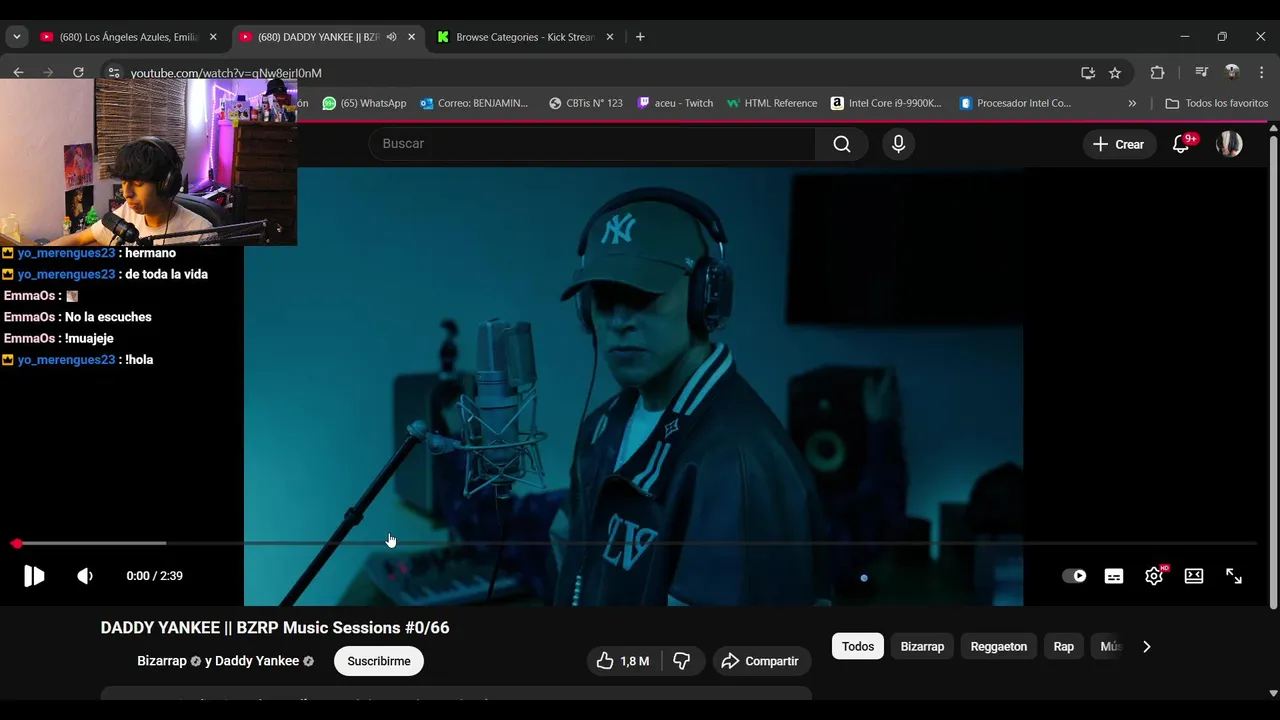Screen dimensions: 1280x720
Task: Like the video with the thumbs up
Action: pyautogui.click(x=622, y=661)
